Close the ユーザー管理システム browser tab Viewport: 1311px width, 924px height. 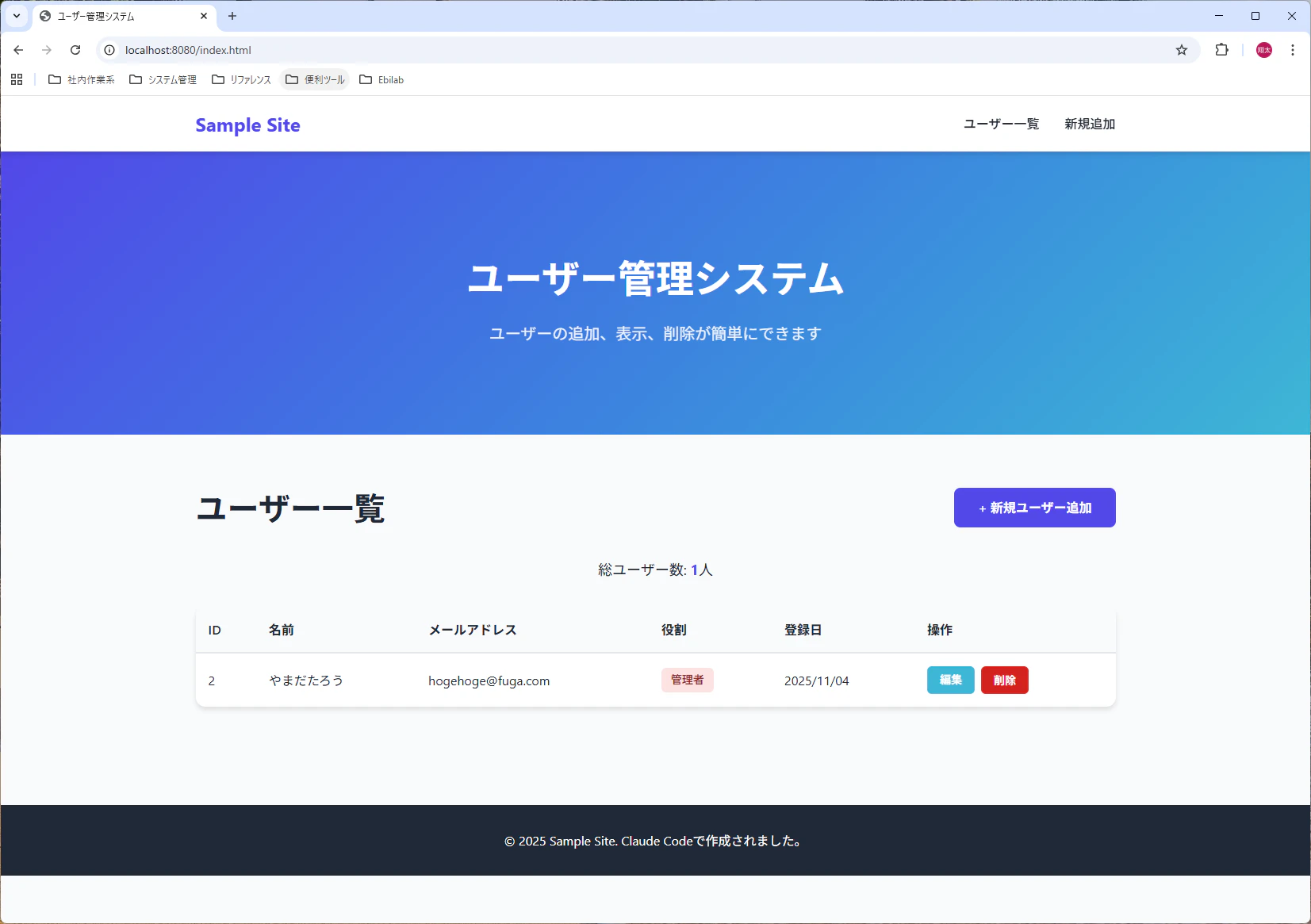(204, 16)
